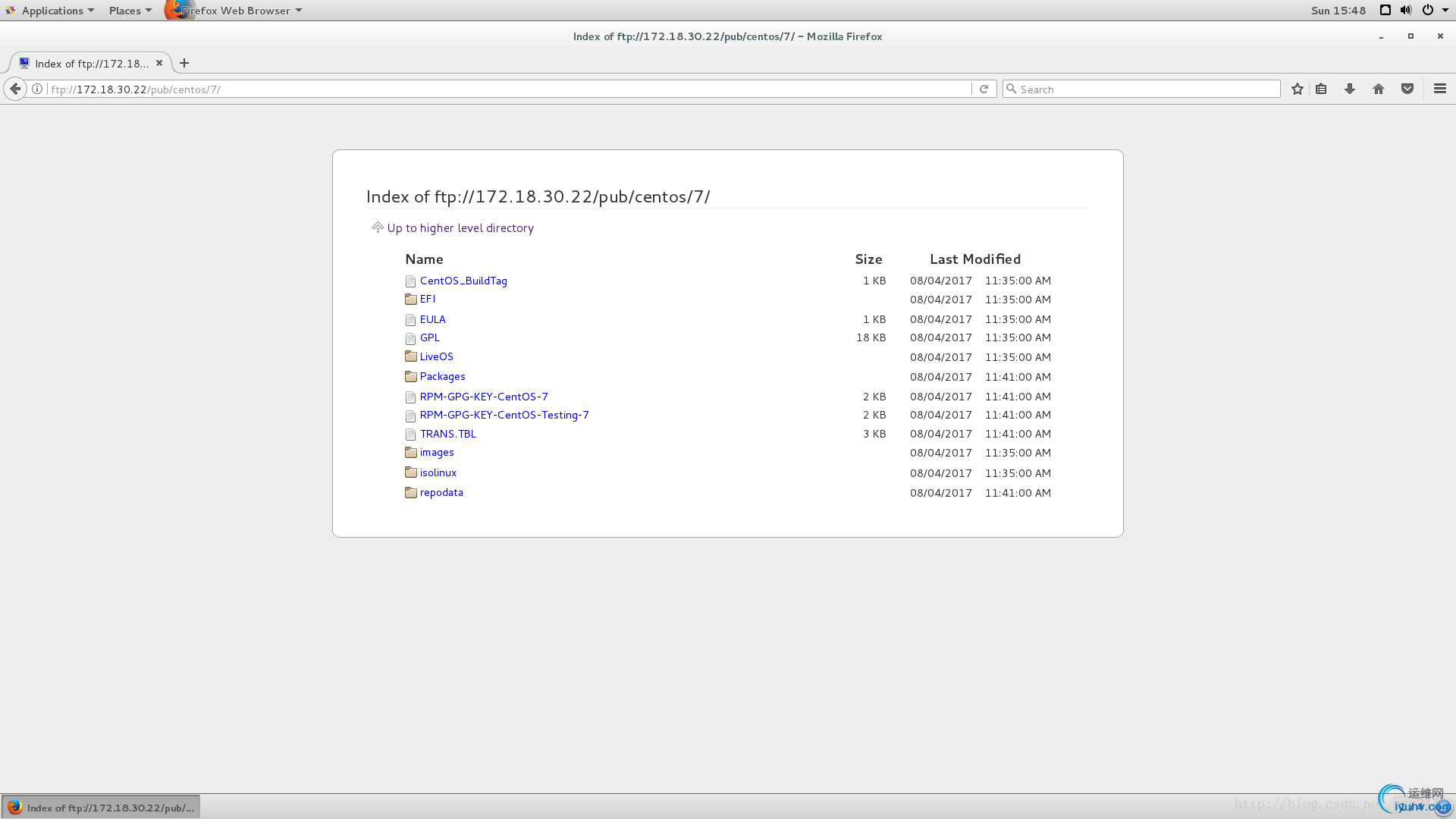Close the Index of ftp tab

pos(159,63)
